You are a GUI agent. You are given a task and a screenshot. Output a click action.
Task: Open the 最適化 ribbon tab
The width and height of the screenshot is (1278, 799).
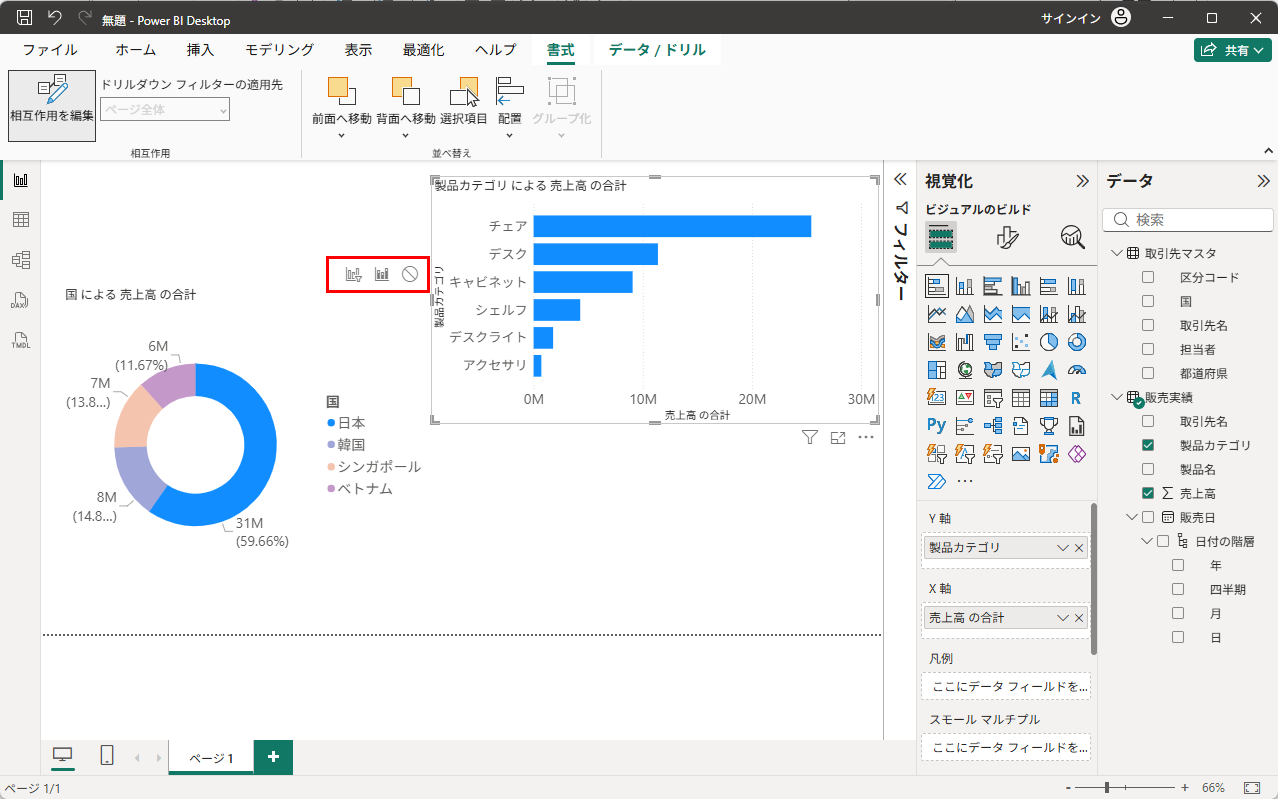pos(424,50)
